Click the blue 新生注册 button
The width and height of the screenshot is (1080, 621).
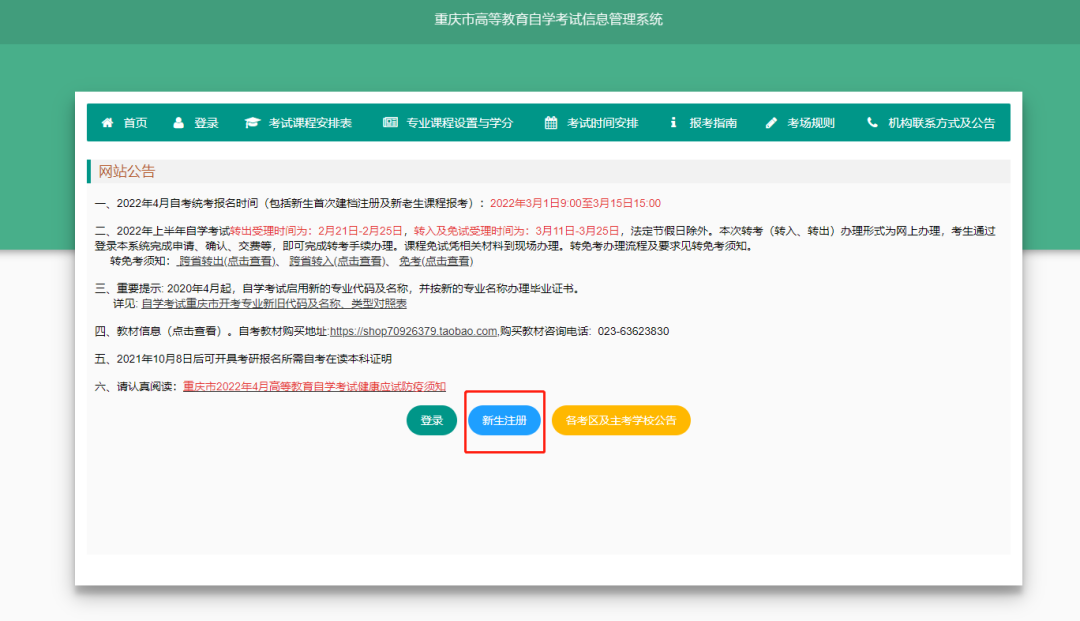pyautogui.click(x=505, y=420)
